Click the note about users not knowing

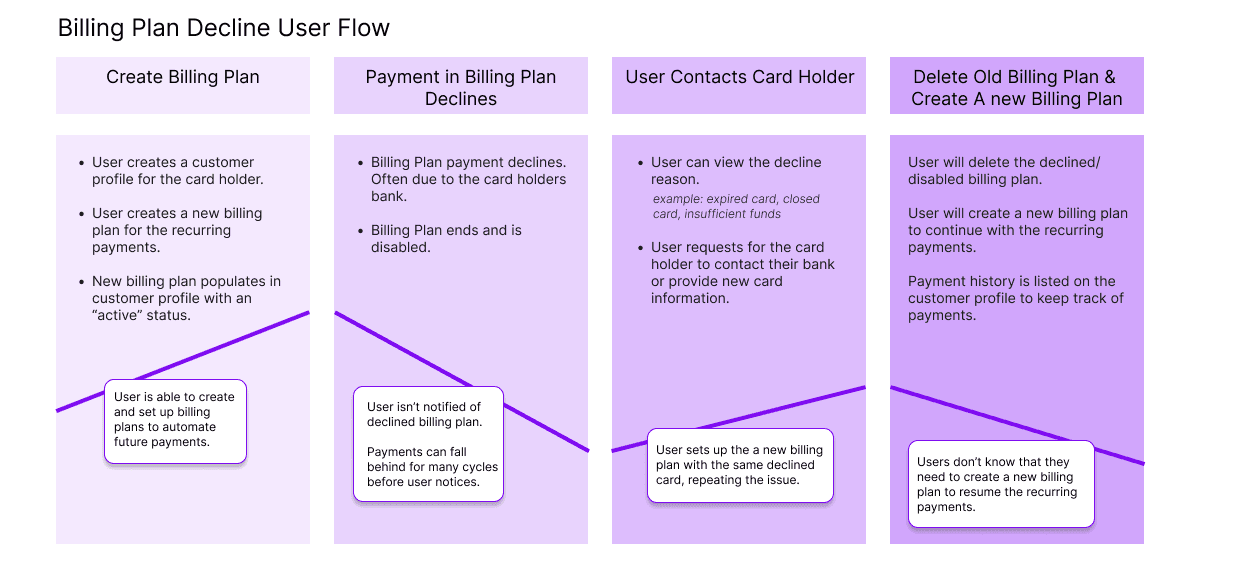click(1001, 484)
